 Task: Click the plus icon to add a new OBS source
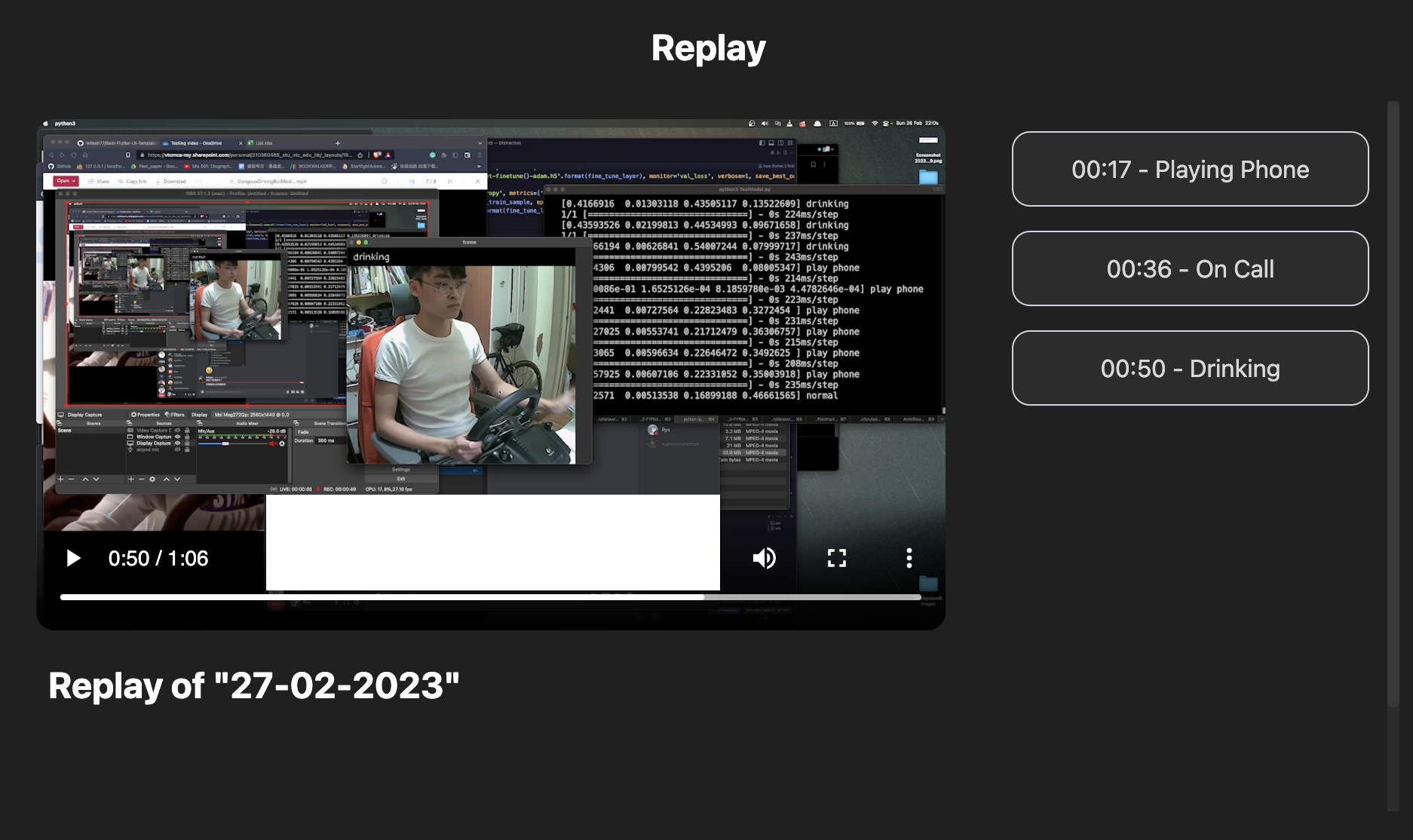point(131,479)
